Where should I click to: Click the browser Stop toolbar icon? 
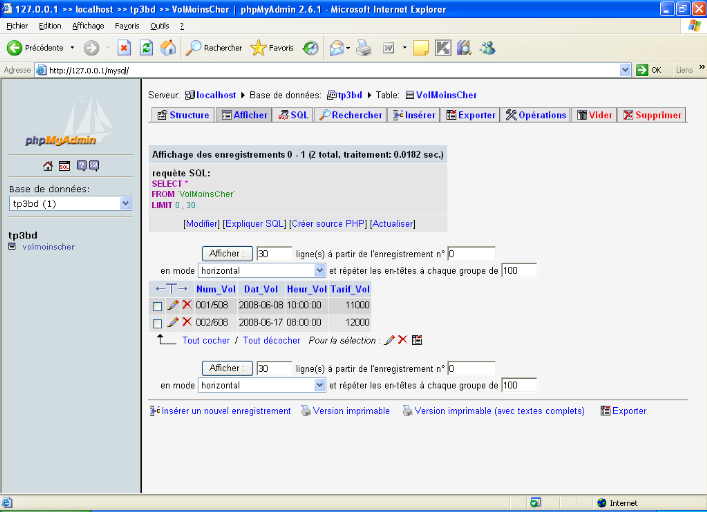pos(124,47)
